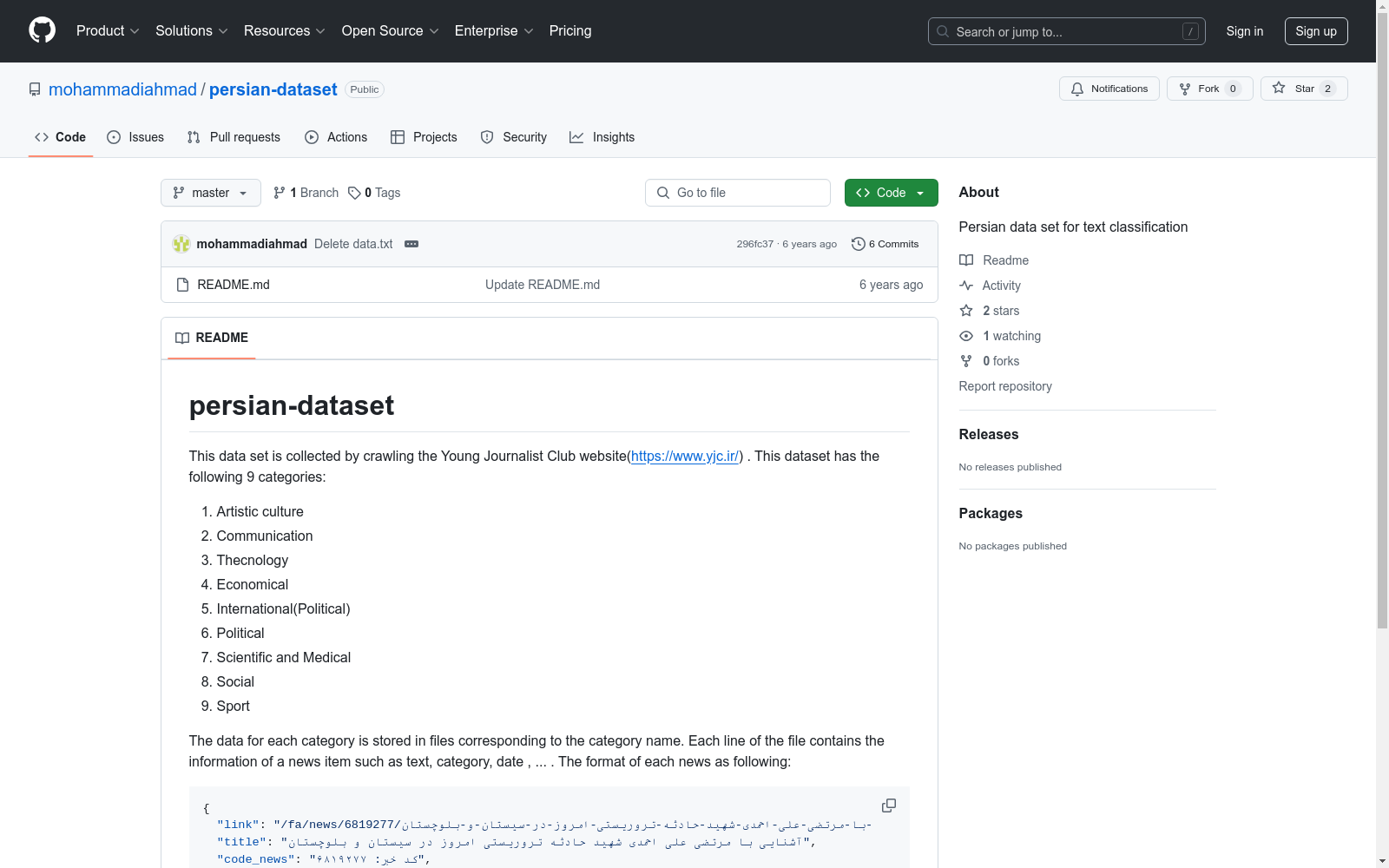
Task: Open the Product menu
Action: pos(108,31)
